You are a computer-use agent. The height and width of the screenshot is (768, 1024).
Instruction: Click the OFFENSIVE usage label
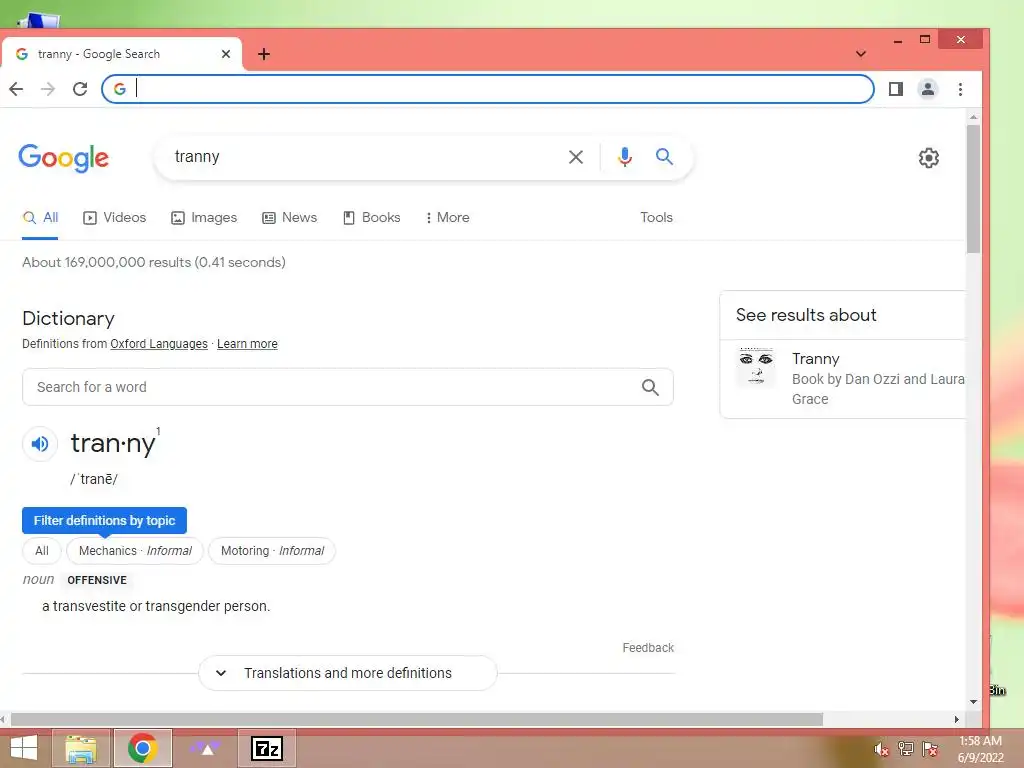[x=97, y=580]
